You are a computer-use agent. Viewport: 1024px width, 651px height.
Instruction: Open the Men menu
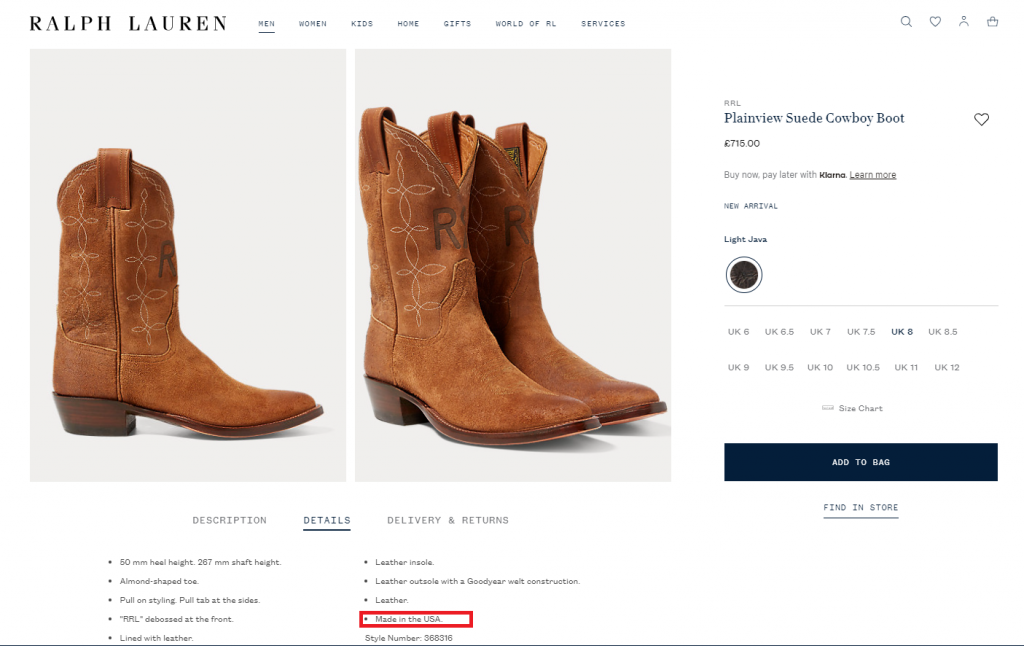tap(266, 24)
